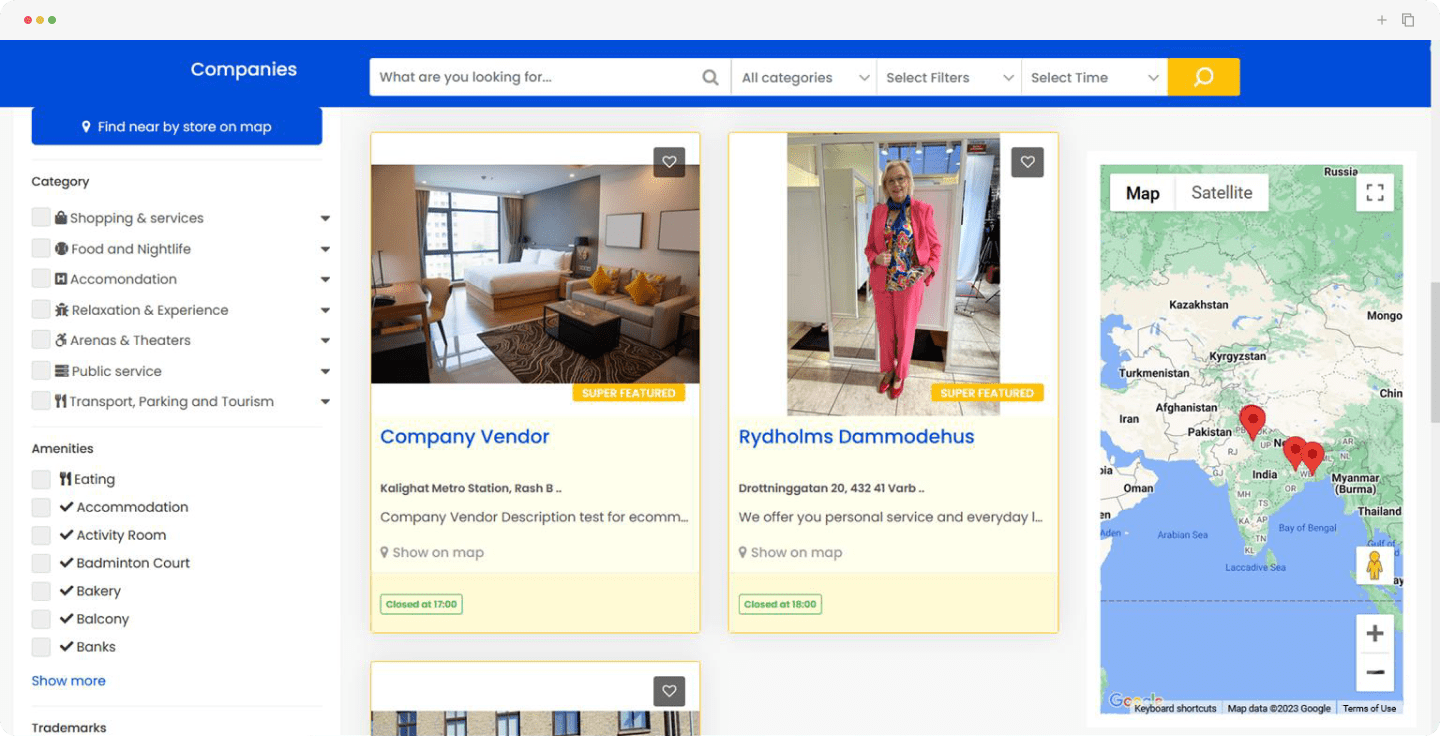Click SUPER FEATURED badge on Company Vendor

(628, 393)
